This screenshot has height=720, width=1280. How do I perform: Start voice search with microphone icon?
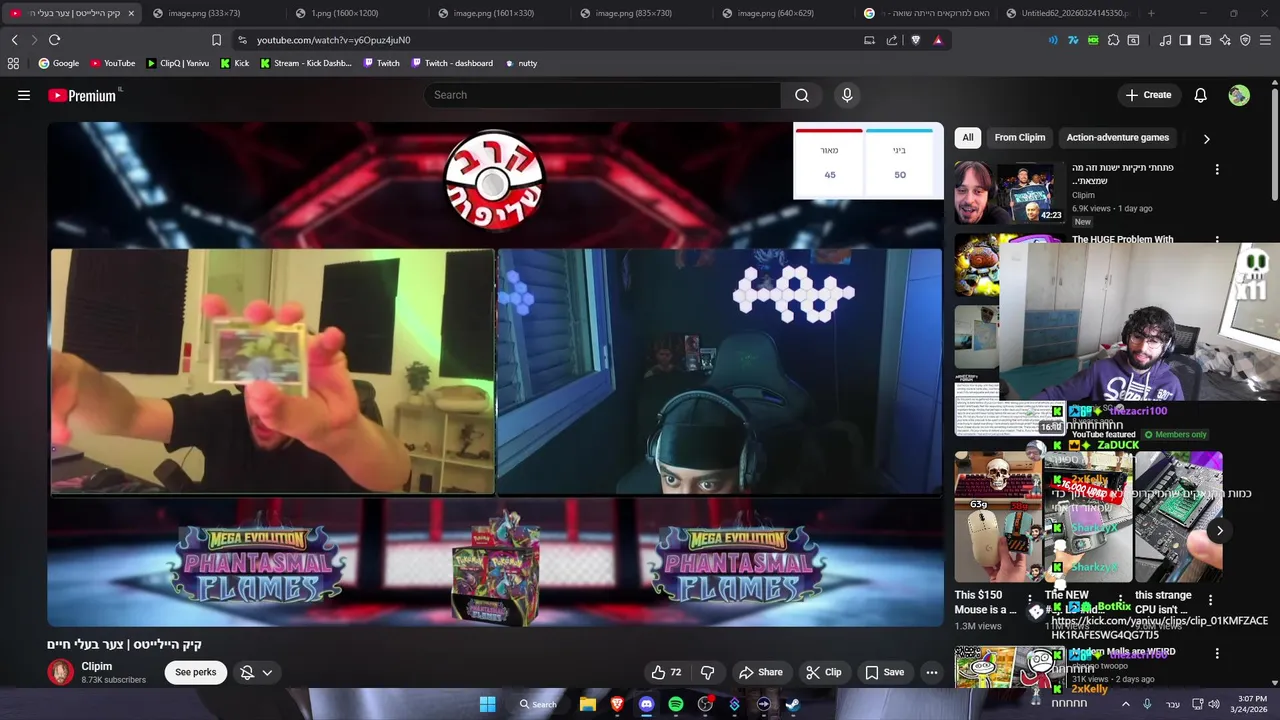847,95
